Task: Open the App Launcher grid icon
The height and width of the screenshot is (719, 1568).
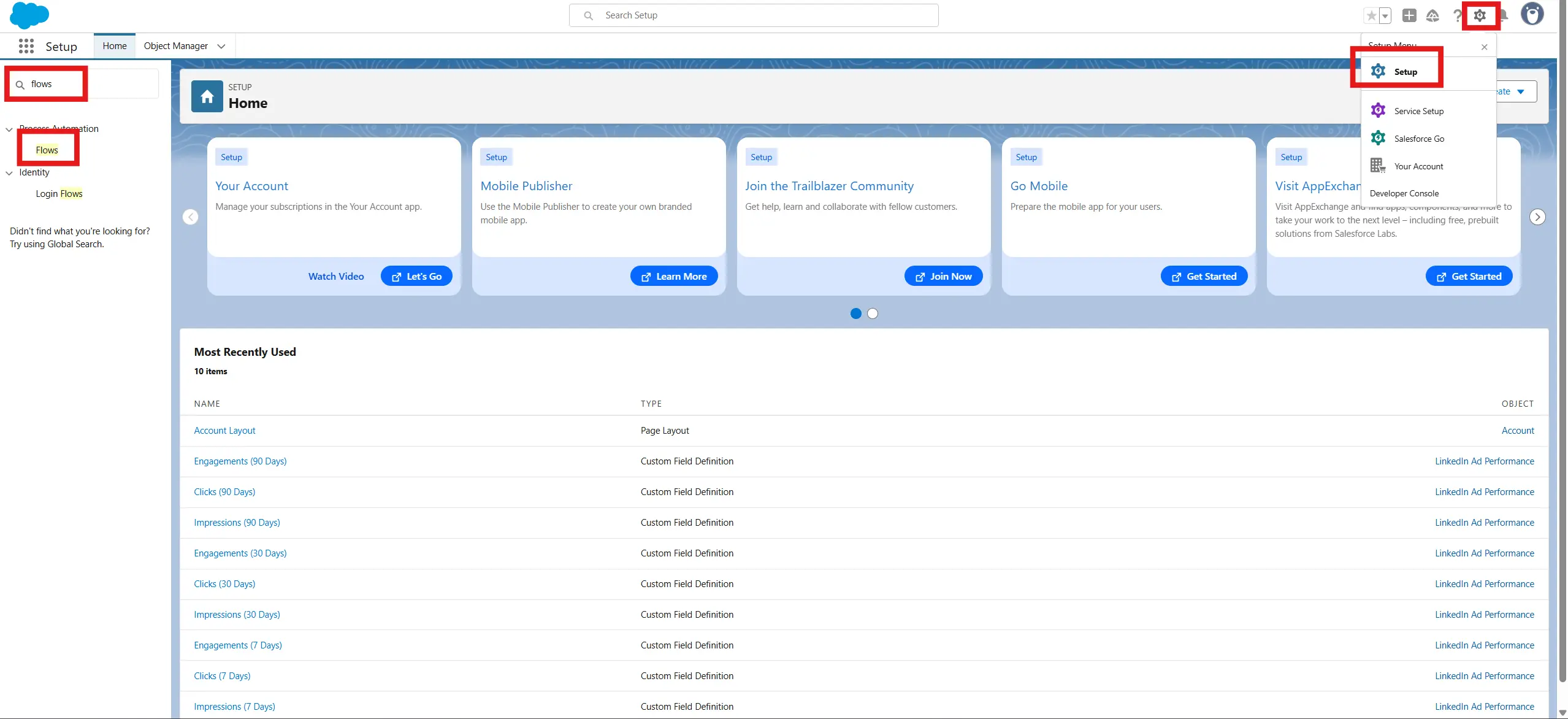Action: click(x=26, y=46)
